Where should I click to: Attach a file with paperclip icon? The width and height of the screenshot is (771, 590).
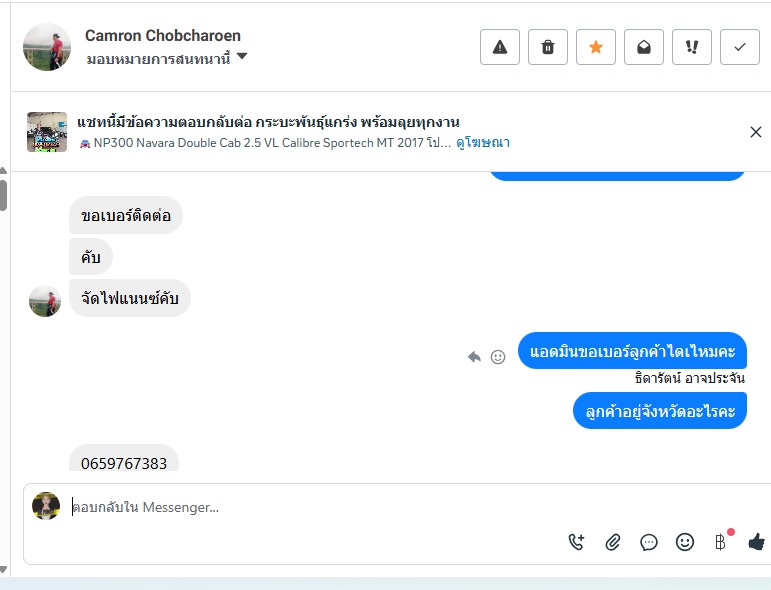point(613,542)
